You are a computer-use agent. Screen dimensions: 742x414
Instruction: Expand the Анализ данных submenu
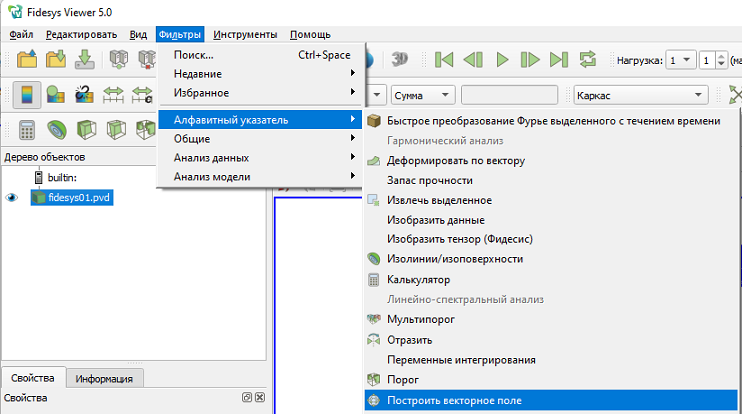coord(261,158)
